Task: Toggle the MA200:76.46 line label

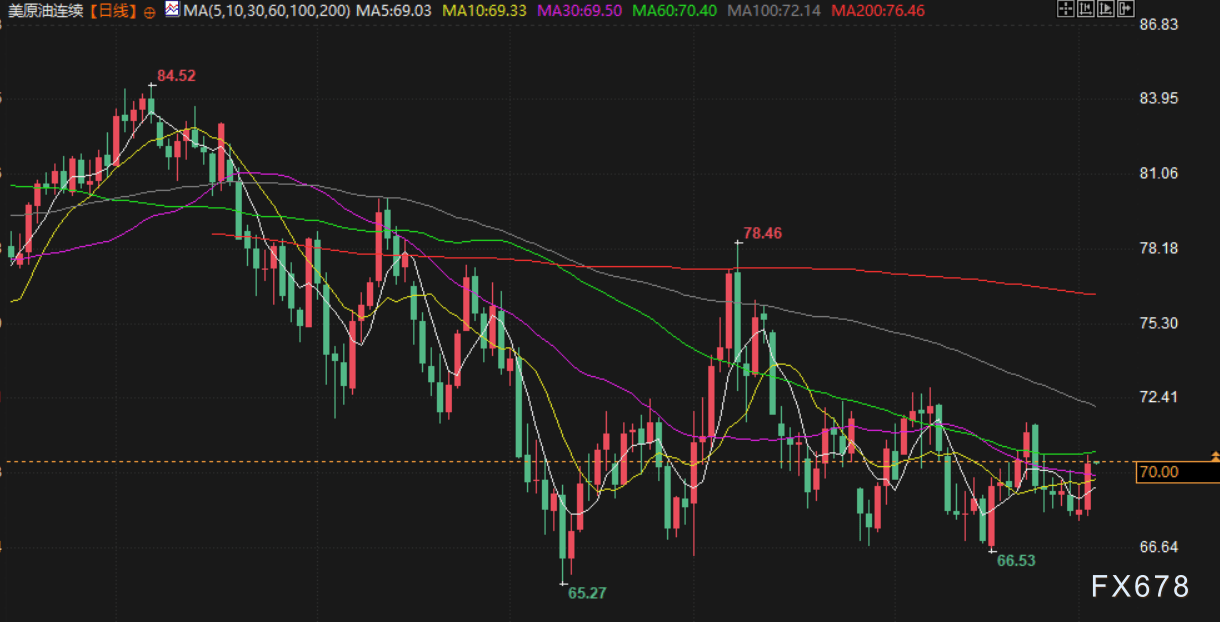Action: [877, 10]
